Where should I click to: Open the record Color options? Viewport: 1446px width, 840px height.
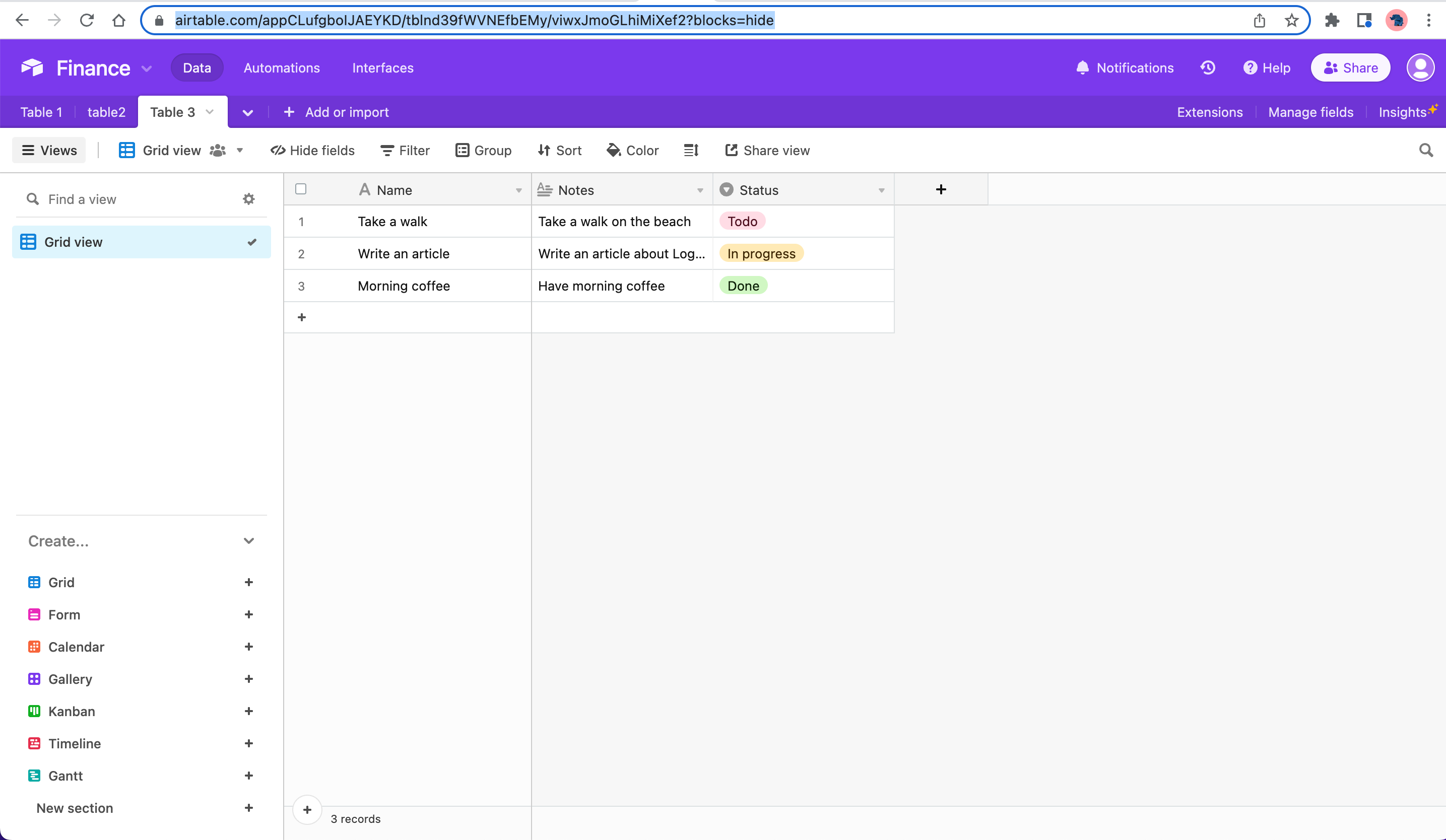[632, 150]
